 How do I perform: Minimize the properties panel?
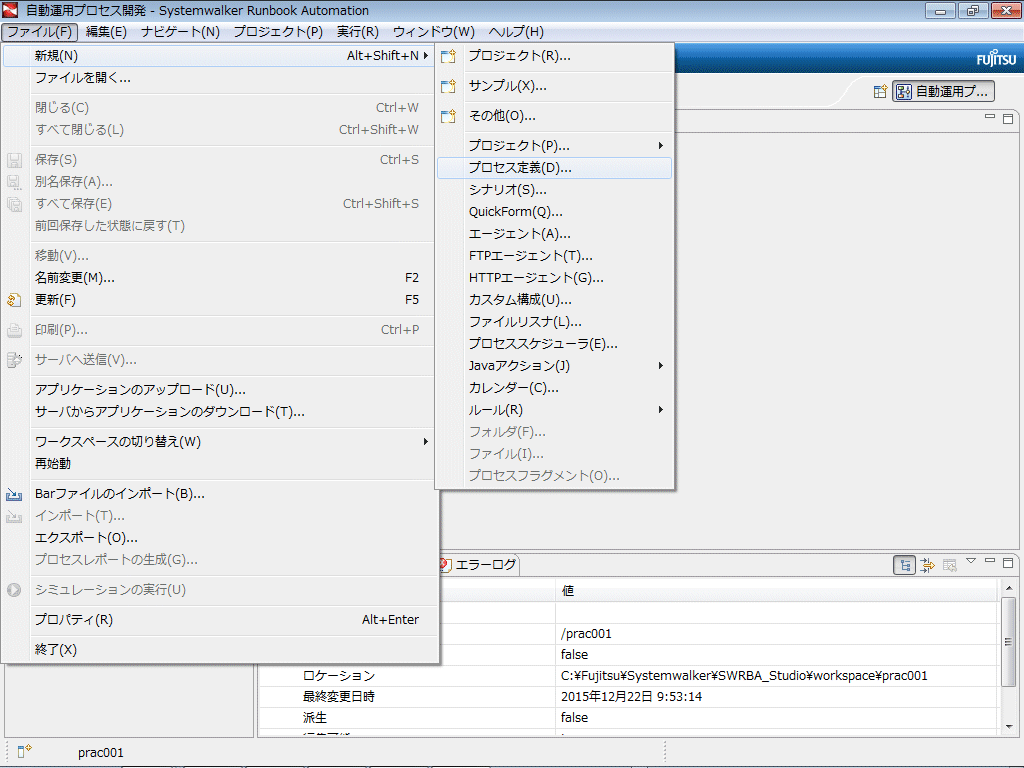pyautogui.click(x=990, y=561)
